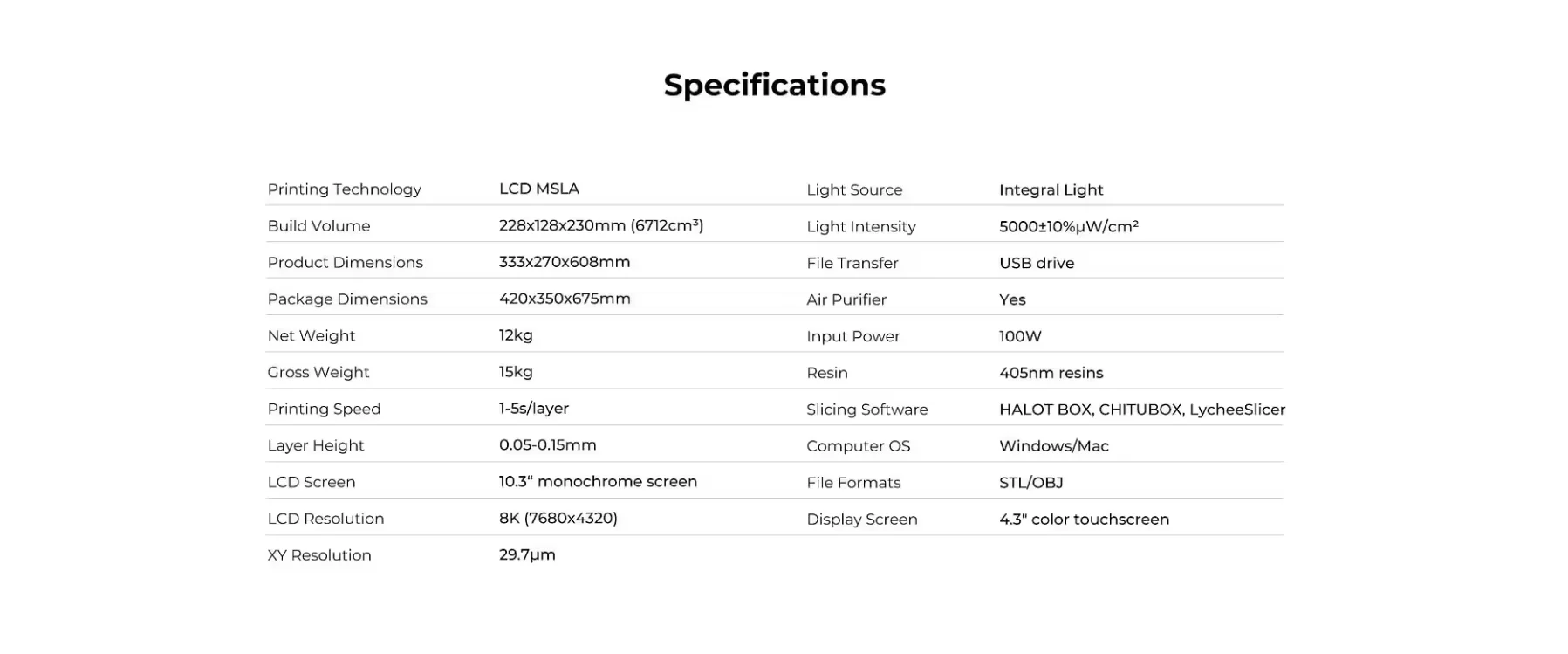This screenshot has width=1568, height=654.
Task: Select the LCD MSLA value
Action: 538,189
